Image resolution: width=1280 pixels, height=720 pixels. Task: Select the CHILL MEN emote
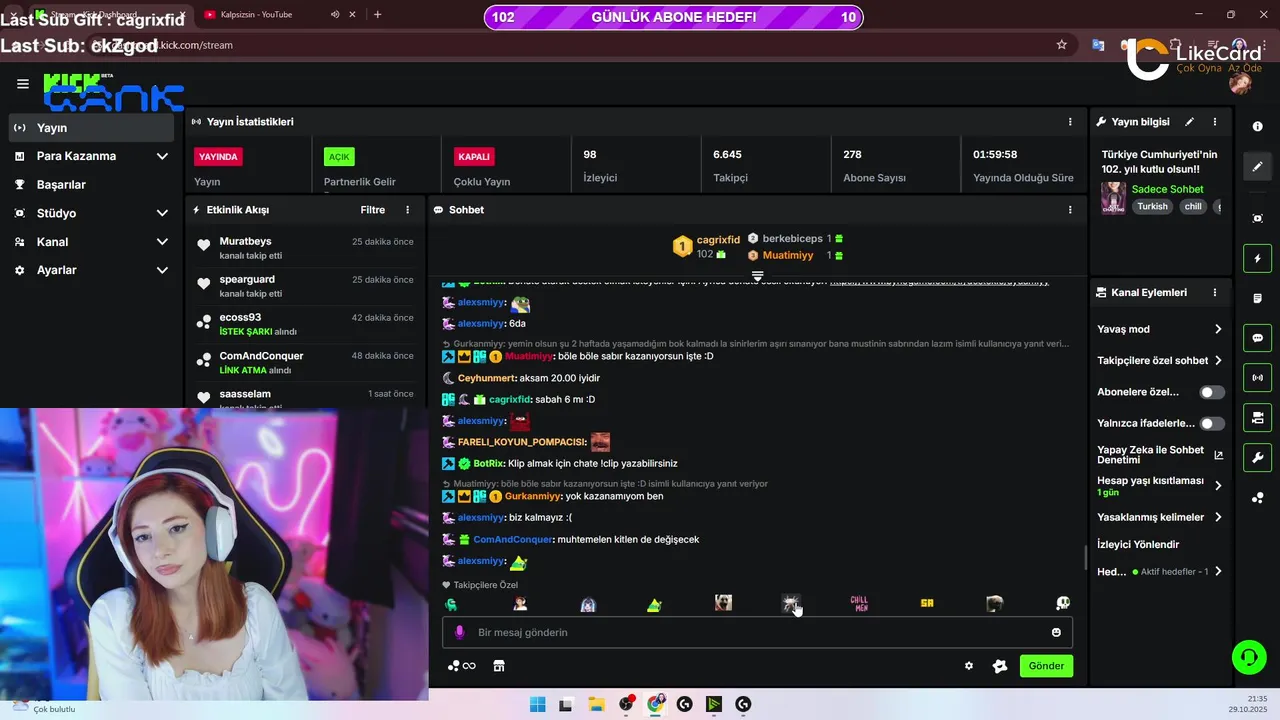859,603
